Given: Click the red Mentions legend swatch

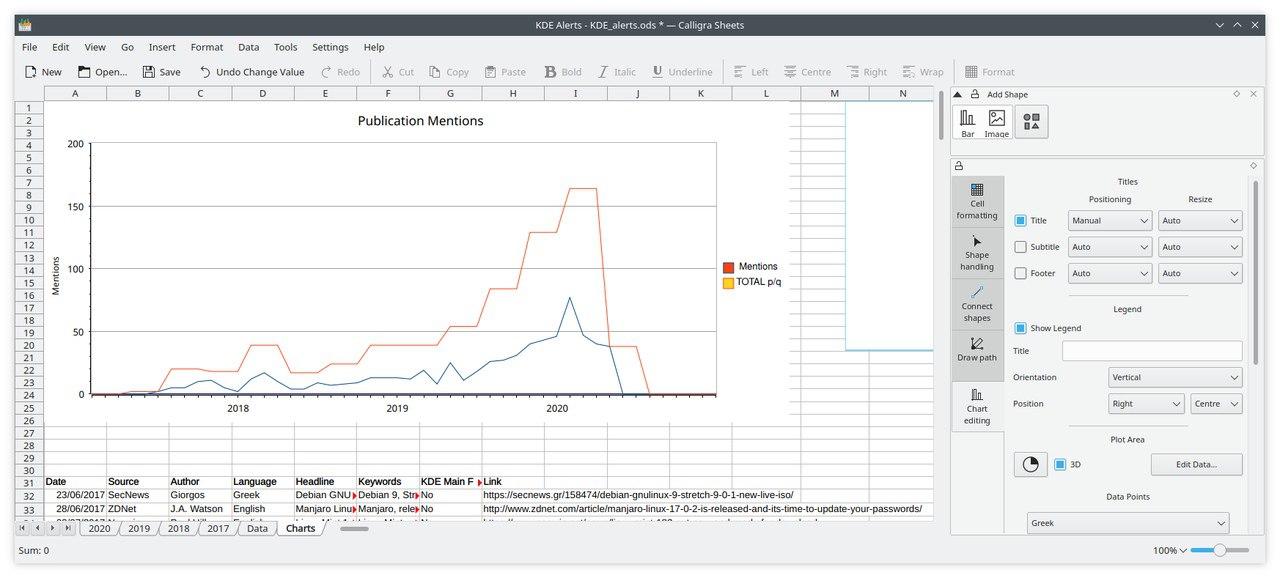Looking at the screenshot, I should [728, 267].
